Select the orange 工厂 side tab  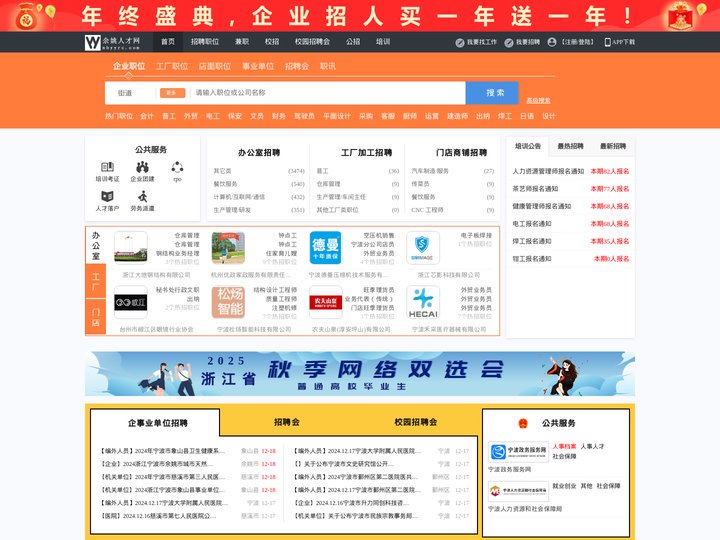pos(96,281)
